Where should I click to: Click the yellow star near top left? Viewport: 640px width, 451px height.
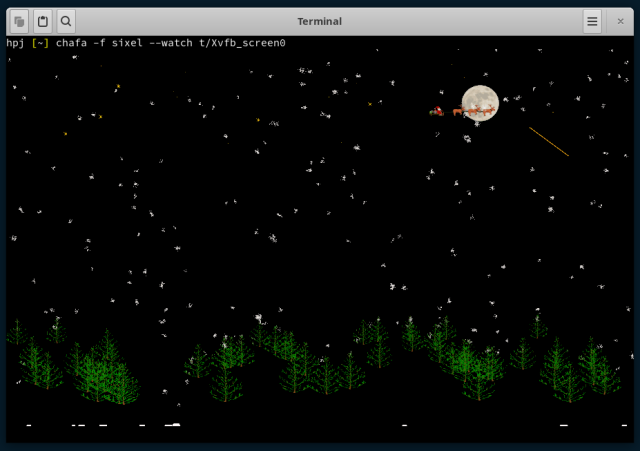point(117,87)
